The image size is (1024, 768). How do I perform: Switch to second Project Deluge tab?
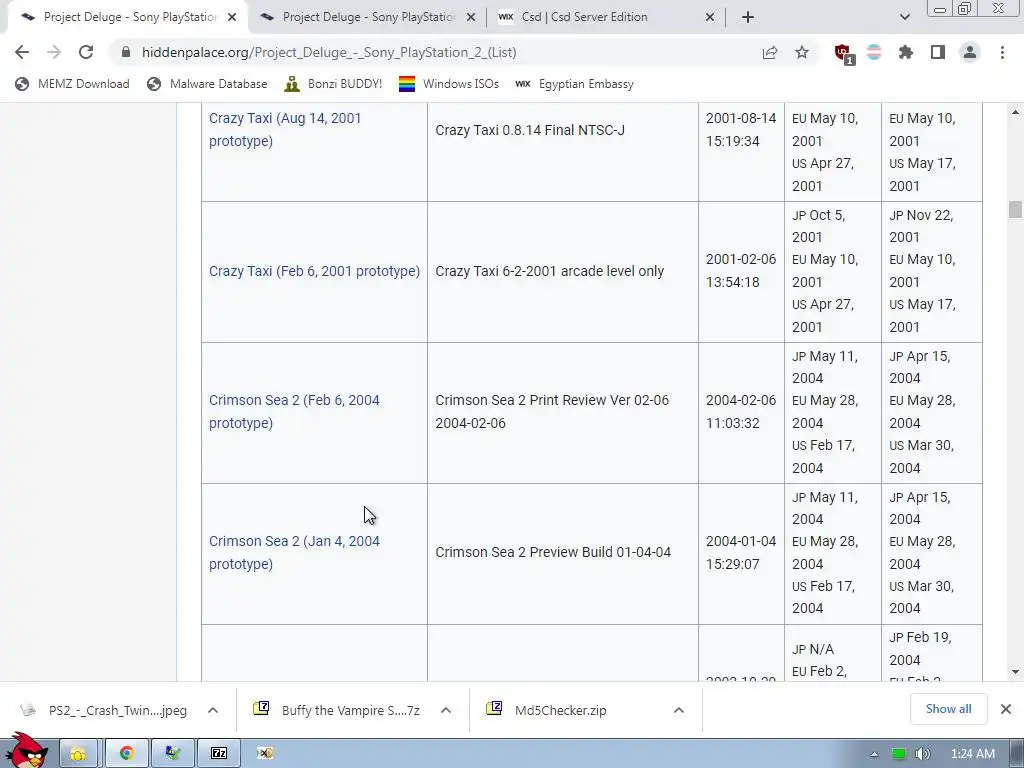click(x=366, y=18)
